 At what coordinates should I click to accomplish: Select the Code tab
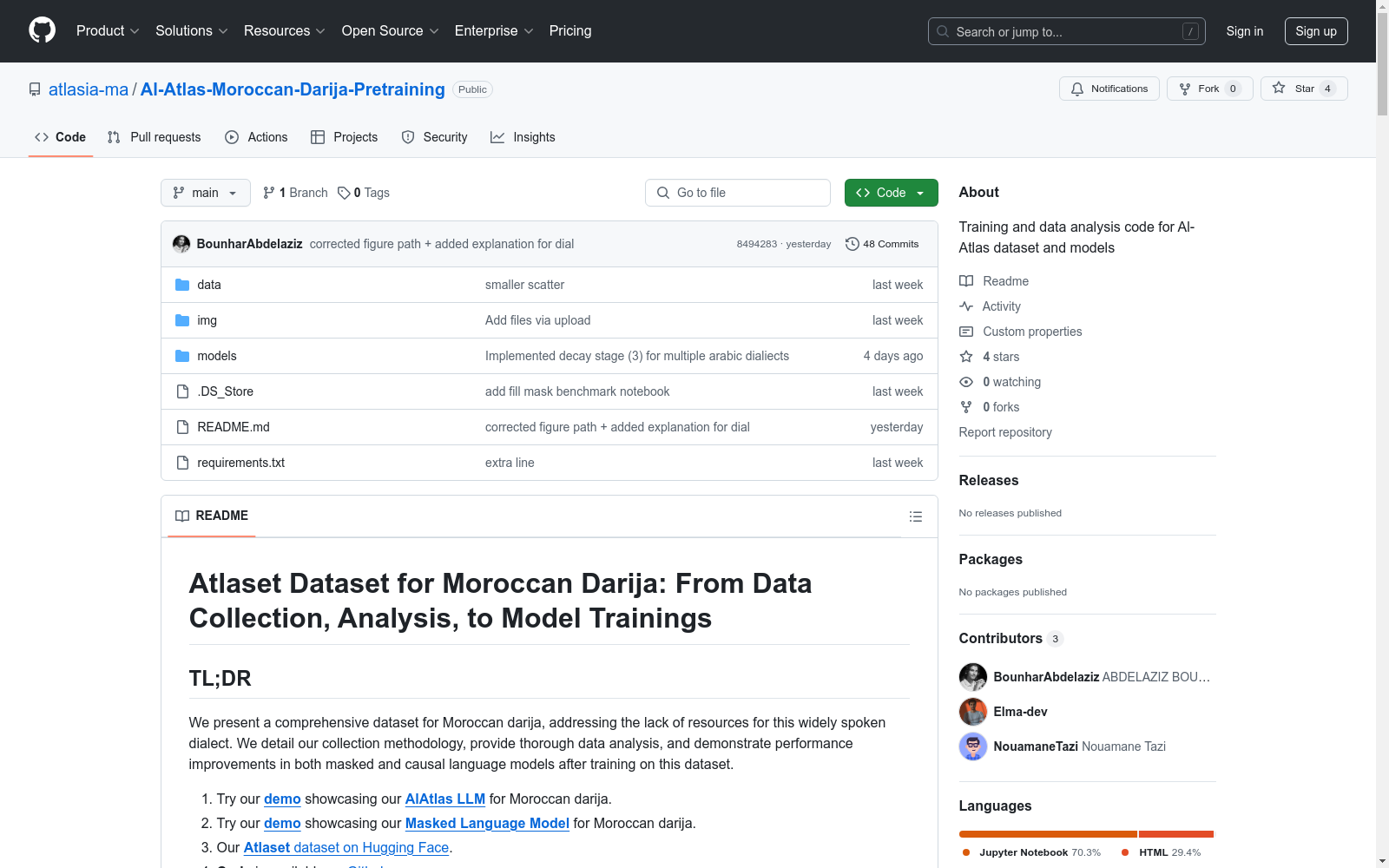[x=61, y=137]
